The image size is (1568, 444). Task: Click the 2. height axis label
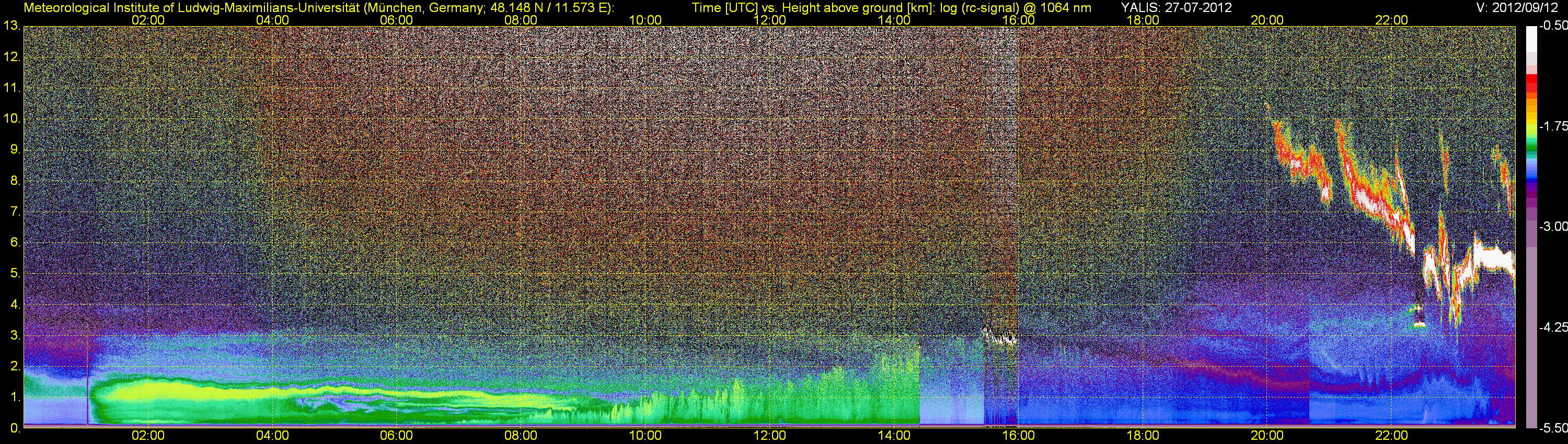tap(16, 367)
